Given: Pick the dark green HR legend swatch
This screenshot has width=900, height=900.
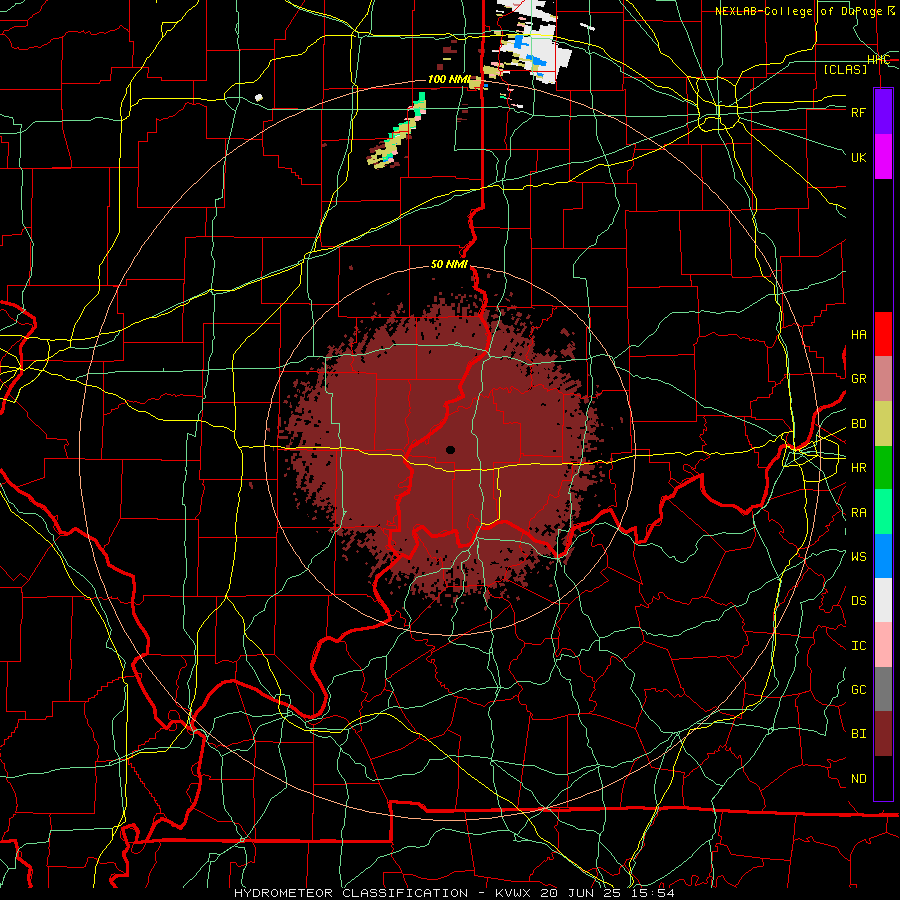Looking at the screenshot, I should click(883, 468).
